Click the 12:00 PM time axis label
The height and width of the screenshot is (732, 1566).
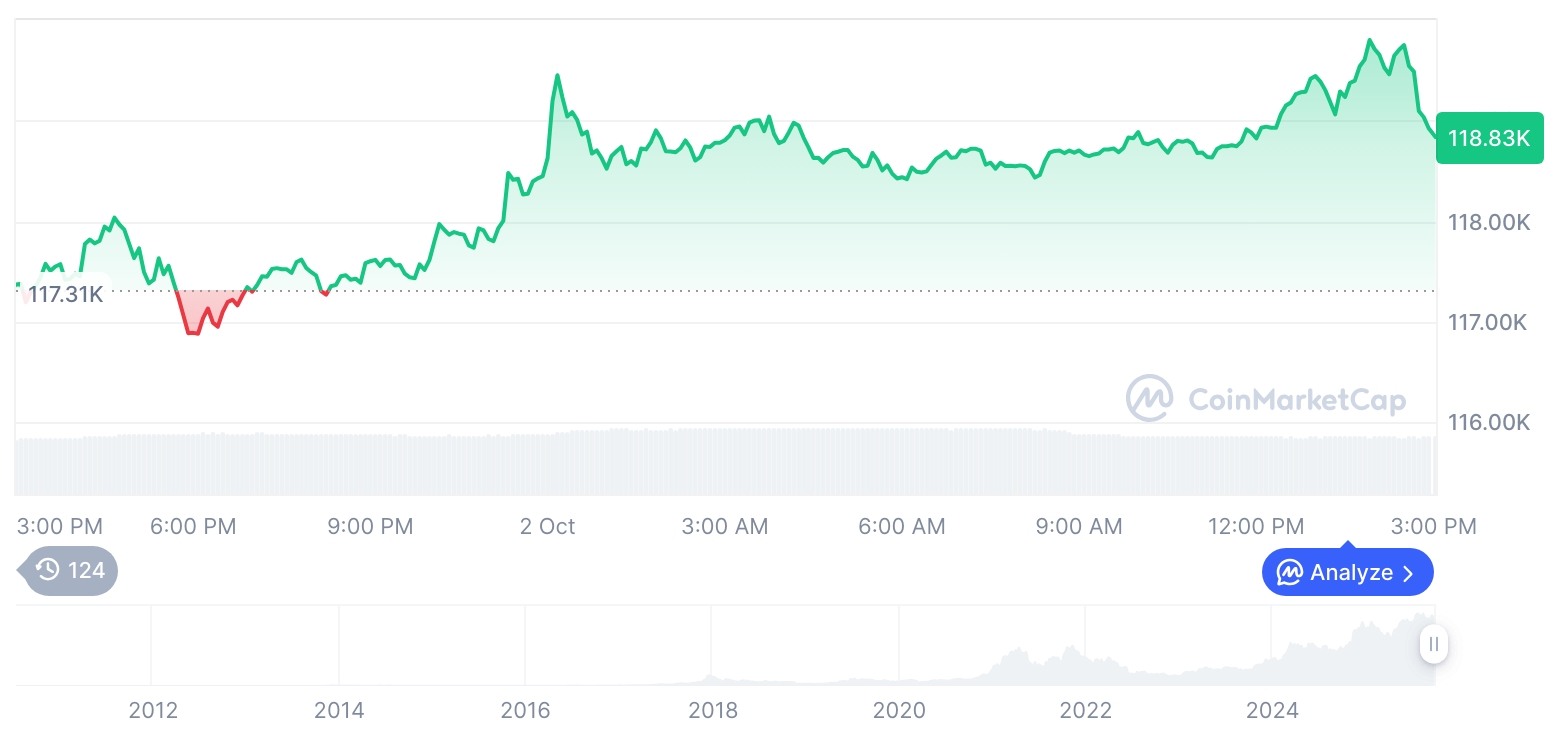[1255, 526]
